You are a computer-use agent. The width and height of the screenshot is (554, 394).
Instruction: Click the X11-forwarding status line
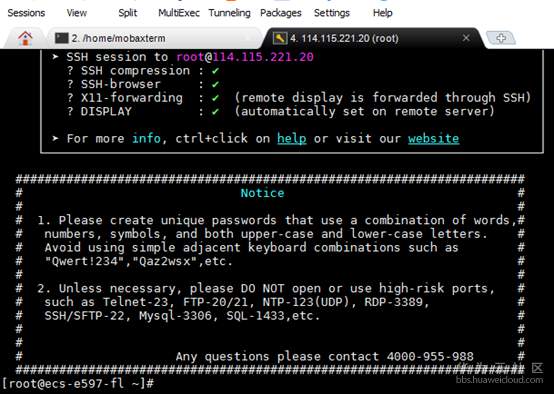point(299,98)
